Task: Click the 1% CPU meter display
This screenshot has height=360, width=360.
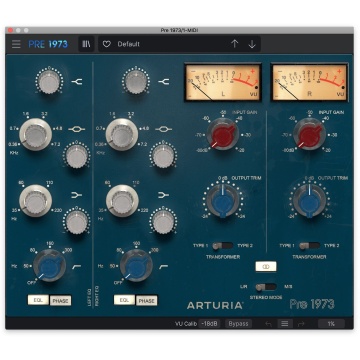Action: click(x=331, y=324)
